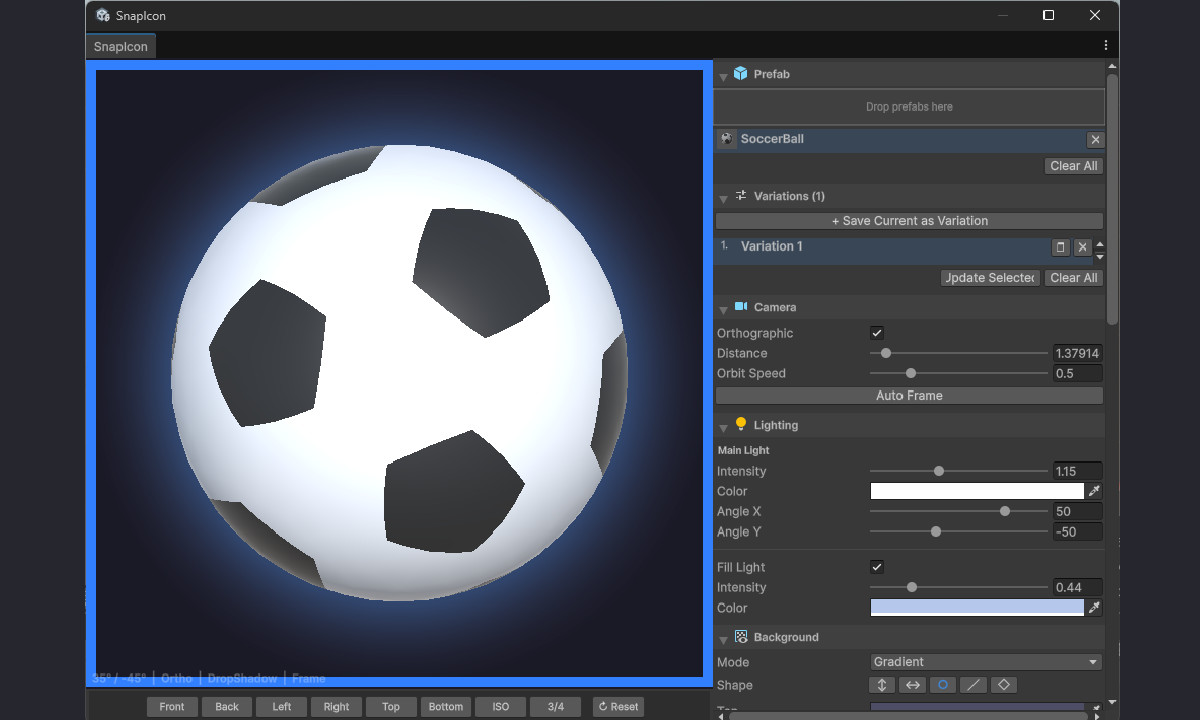Select the vertical gradient shape icon

[x=881, y=685]
